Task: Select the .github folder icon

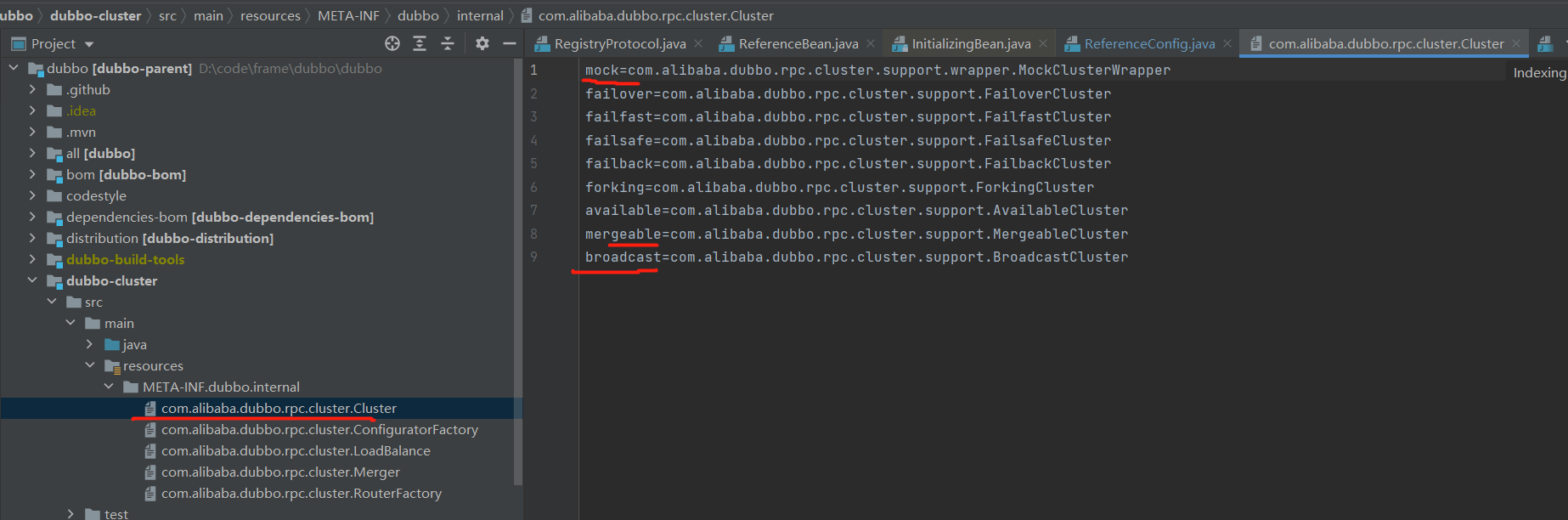Action: 54,89
